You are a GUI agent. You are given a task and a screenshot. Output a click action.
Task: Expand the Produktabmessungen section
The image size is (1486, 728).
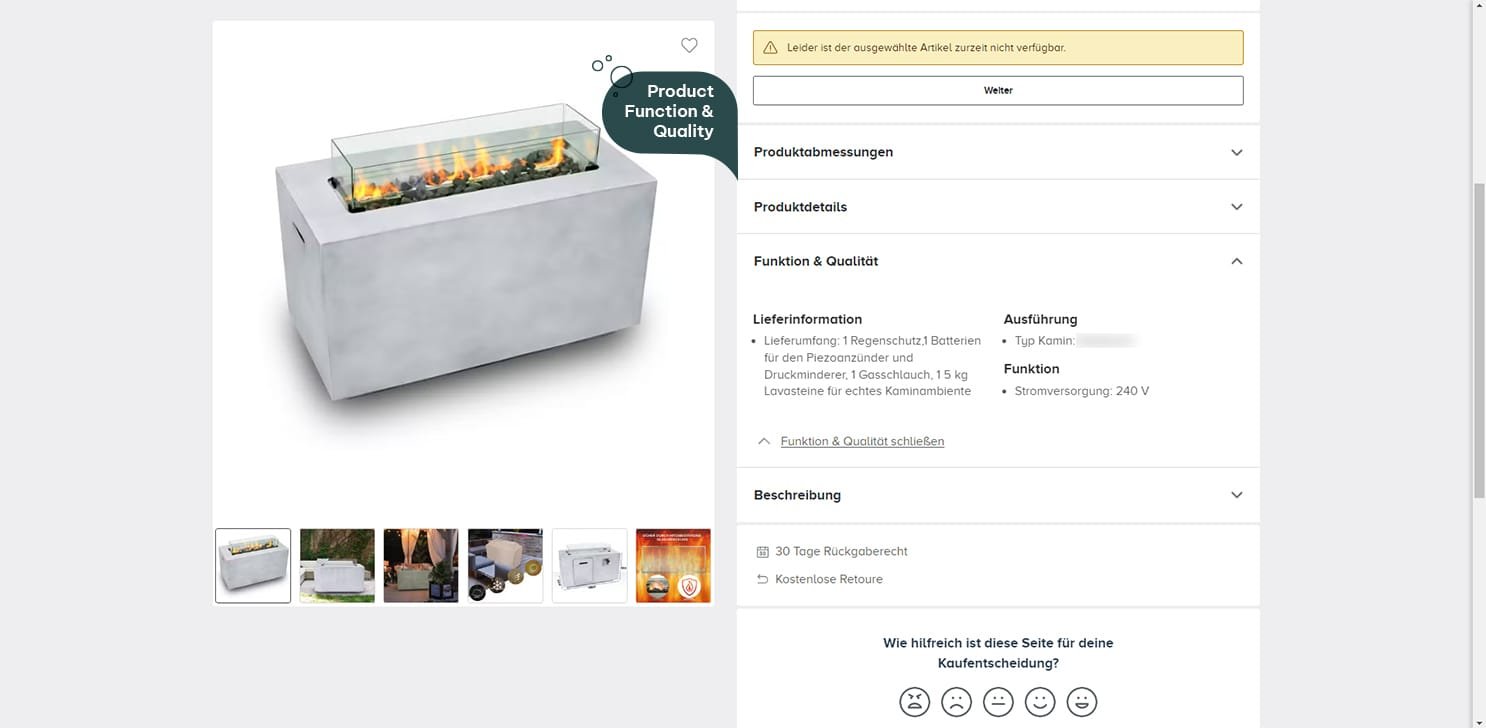point(998,152)
